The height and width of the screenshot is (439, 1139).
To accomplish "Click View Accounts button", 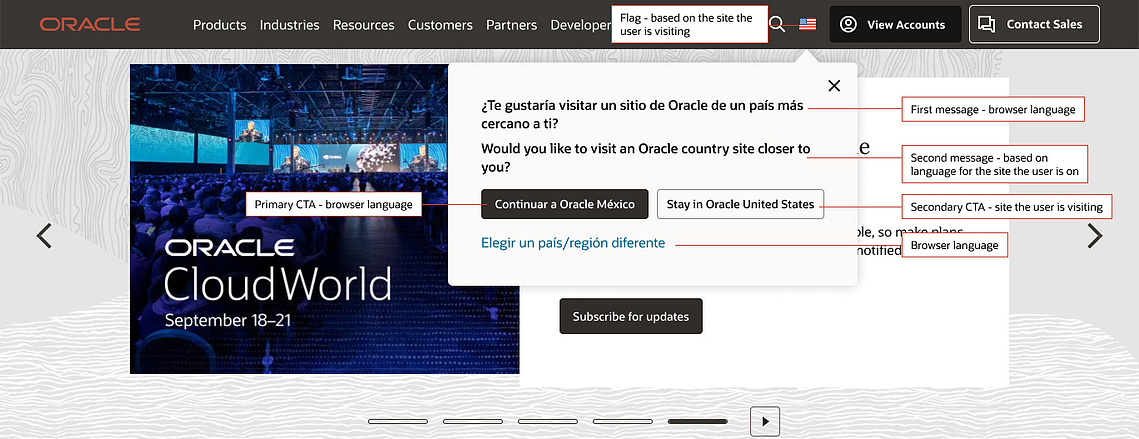I will pyautogui.click(x=896, y=25).
